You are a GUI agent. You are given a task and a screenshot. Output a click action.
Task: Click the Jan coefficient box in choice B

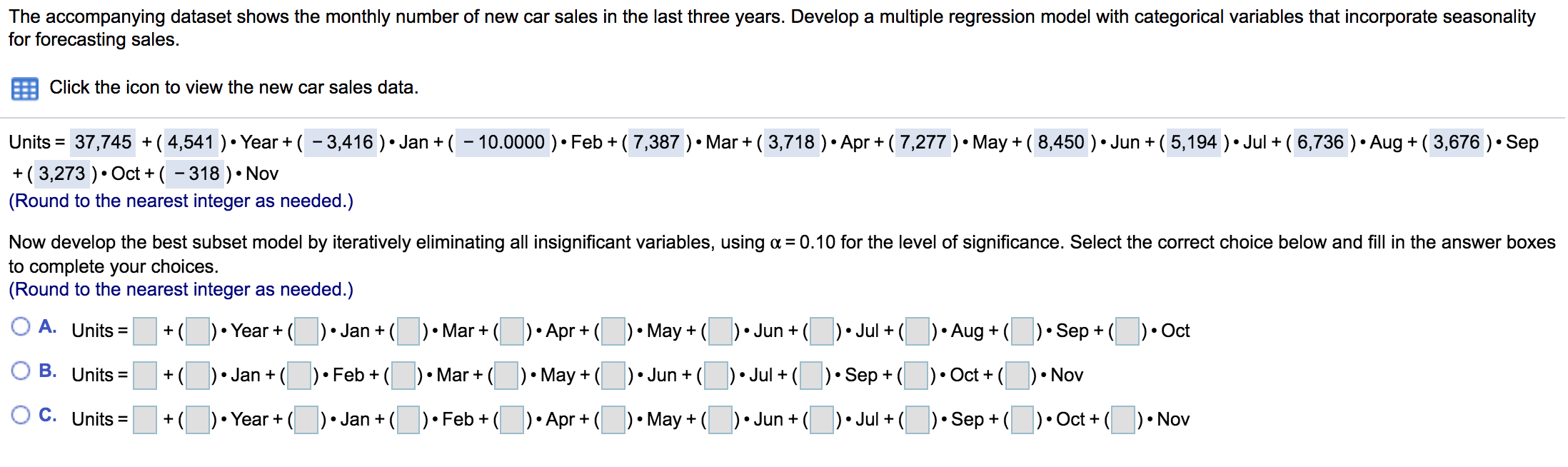coord(197,374)
